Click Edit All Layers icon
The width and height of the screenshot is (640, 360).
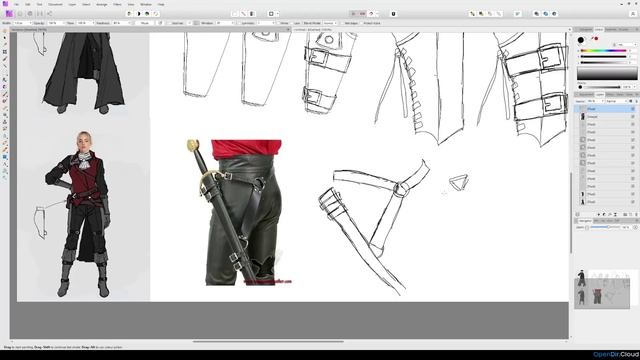(x=578, y=214)
